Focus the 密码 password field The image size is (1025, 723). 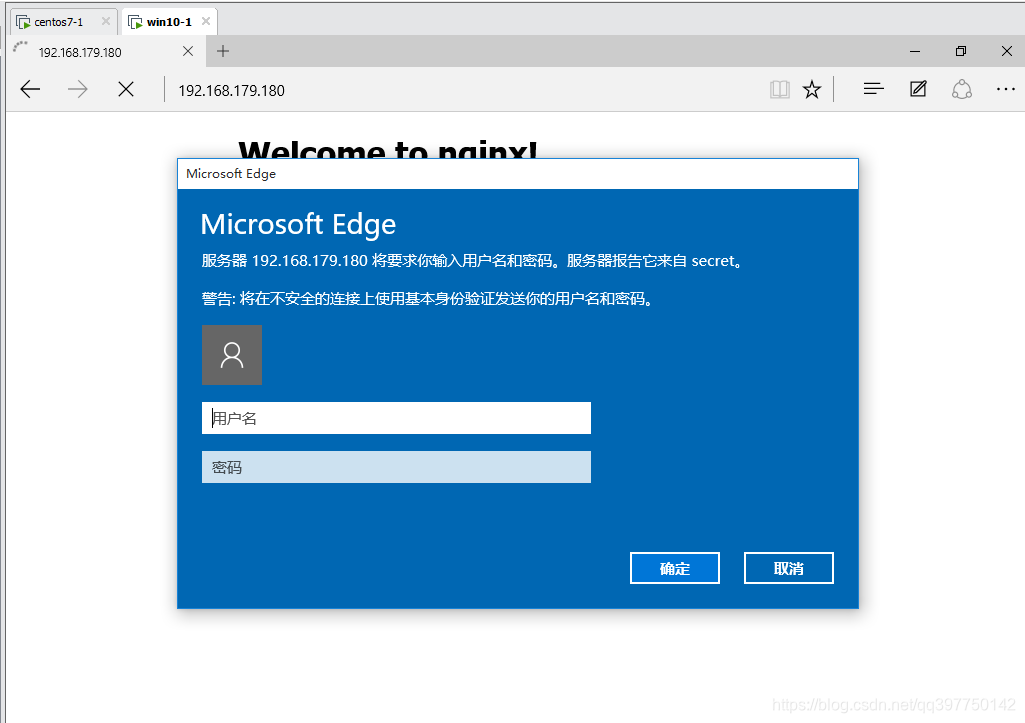click(x=396, y=467)
